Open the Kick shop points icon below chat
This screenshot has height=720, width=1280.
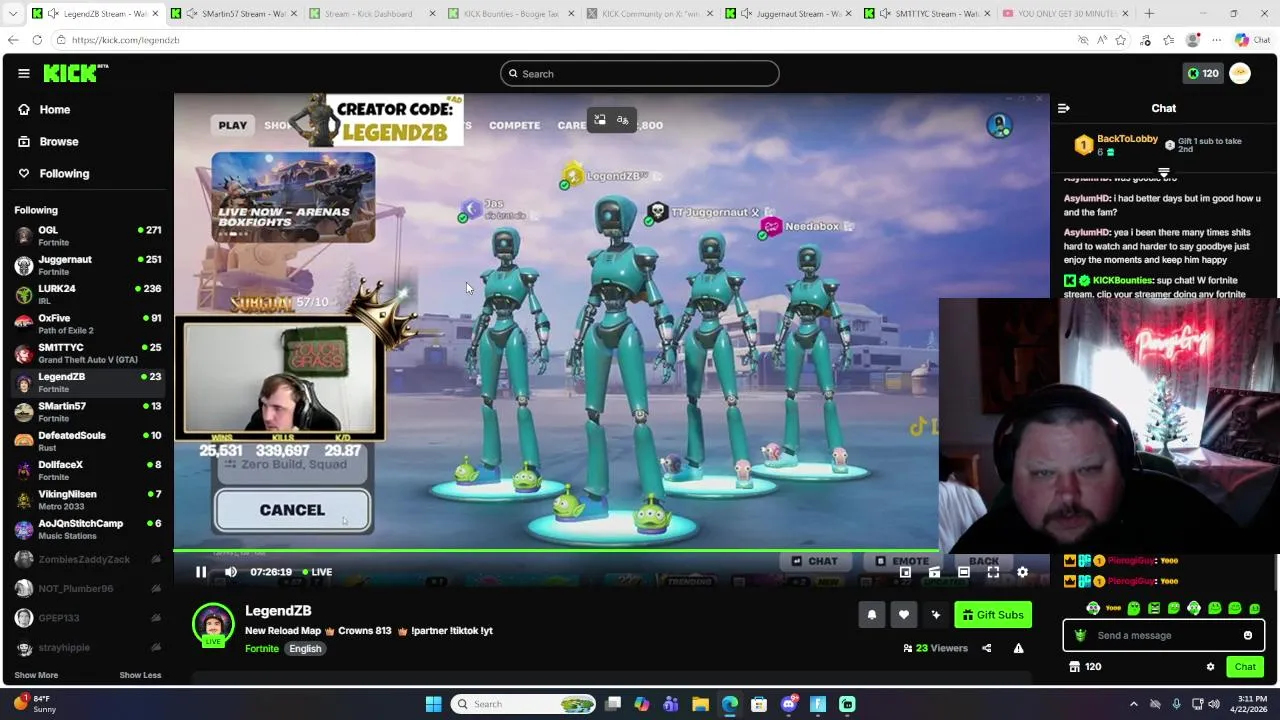click(1074, 667)
